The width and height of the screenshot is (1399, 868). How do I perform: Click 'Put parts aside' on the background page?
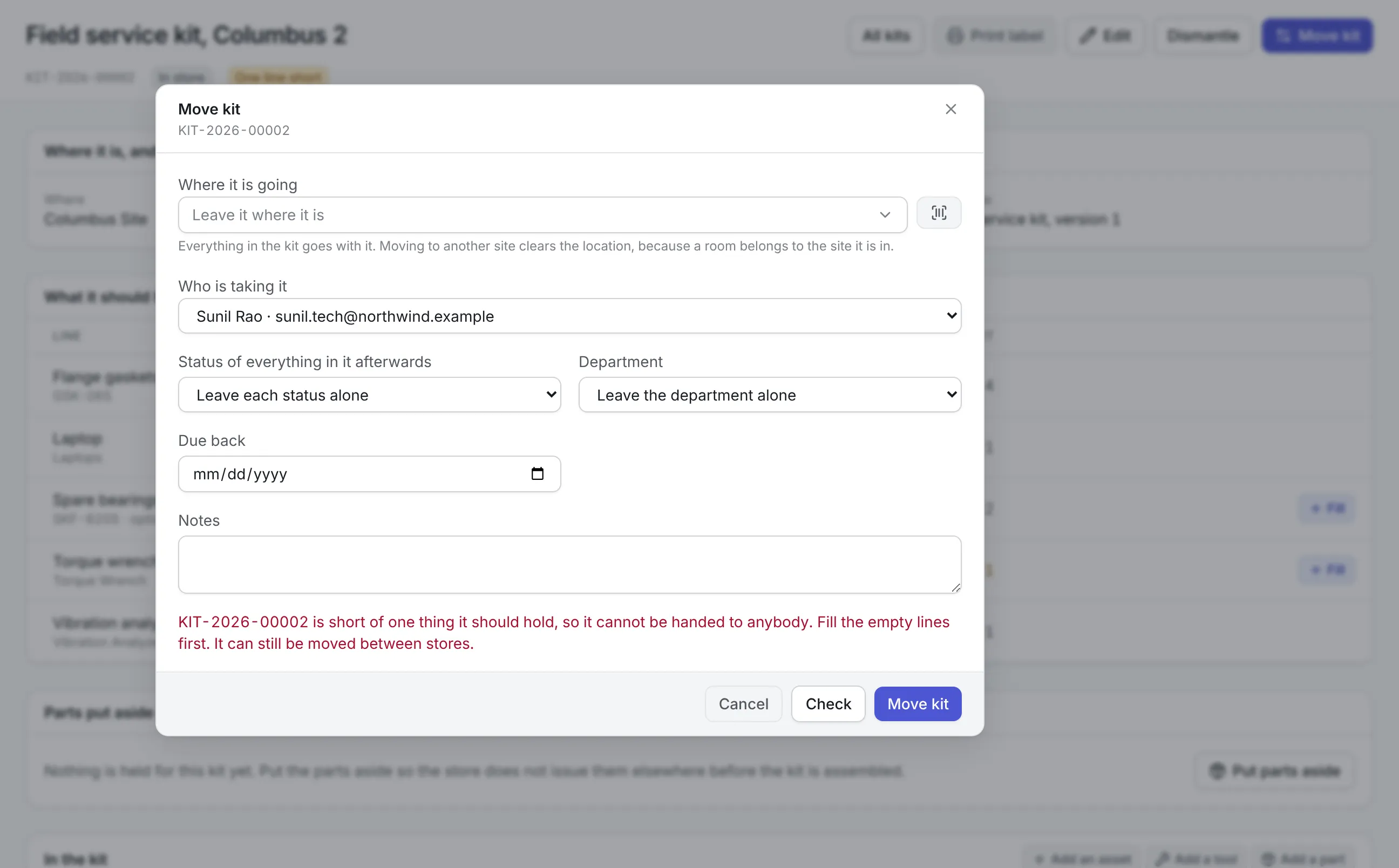pos(1274,770)
